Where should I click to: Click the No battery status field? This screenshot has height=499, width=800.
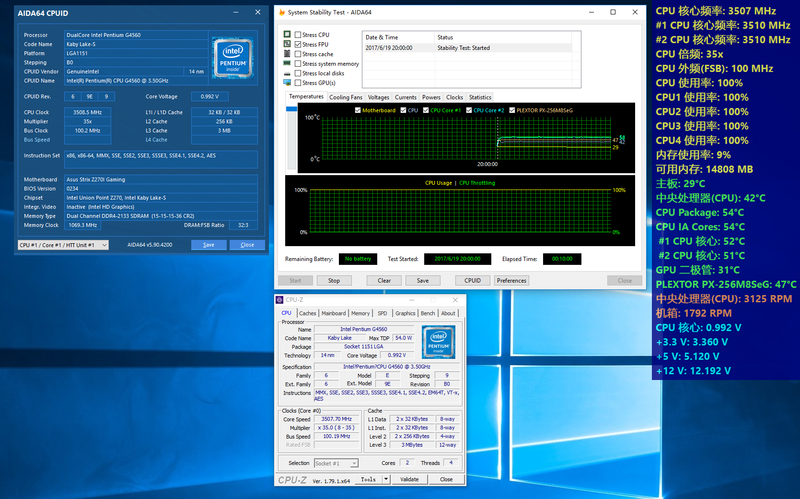[x=358, y=259]
